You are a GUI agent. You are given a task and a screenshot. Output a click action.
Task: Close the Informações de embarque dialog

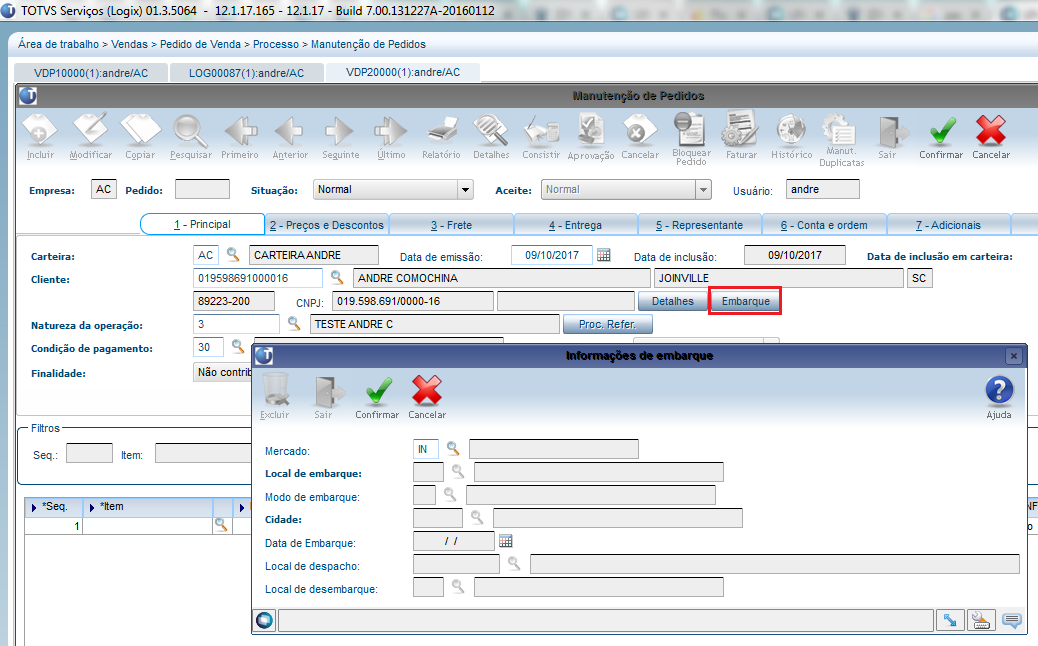[x=1014, y=356]
